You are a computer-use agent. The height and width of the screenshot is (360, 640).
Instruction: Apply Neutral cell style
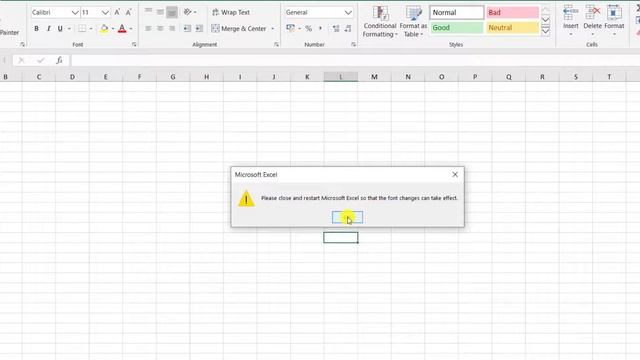(512, 28)
